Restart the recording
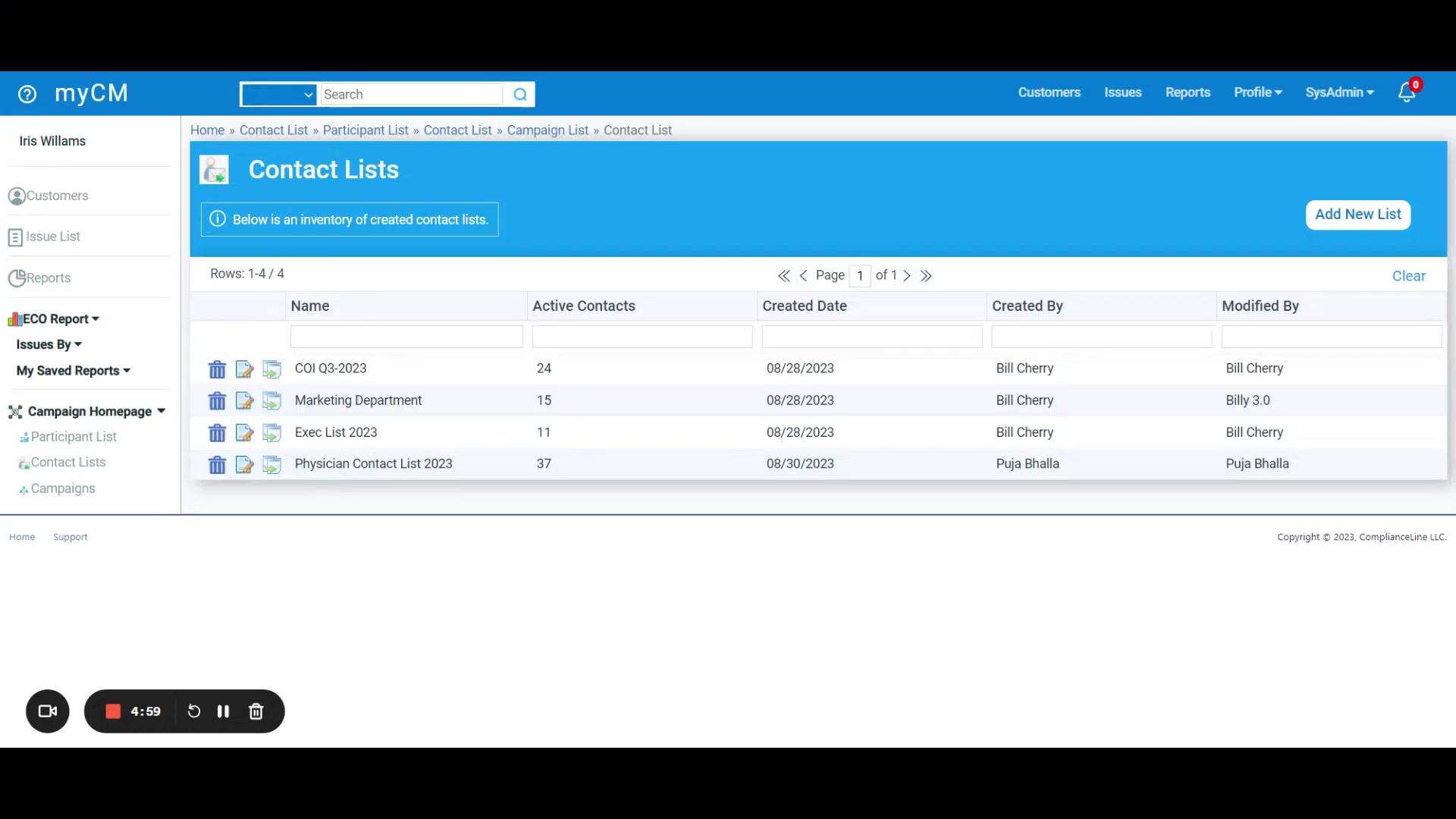The height and width of the screenshot is (819, 1456). click(194, 711)
